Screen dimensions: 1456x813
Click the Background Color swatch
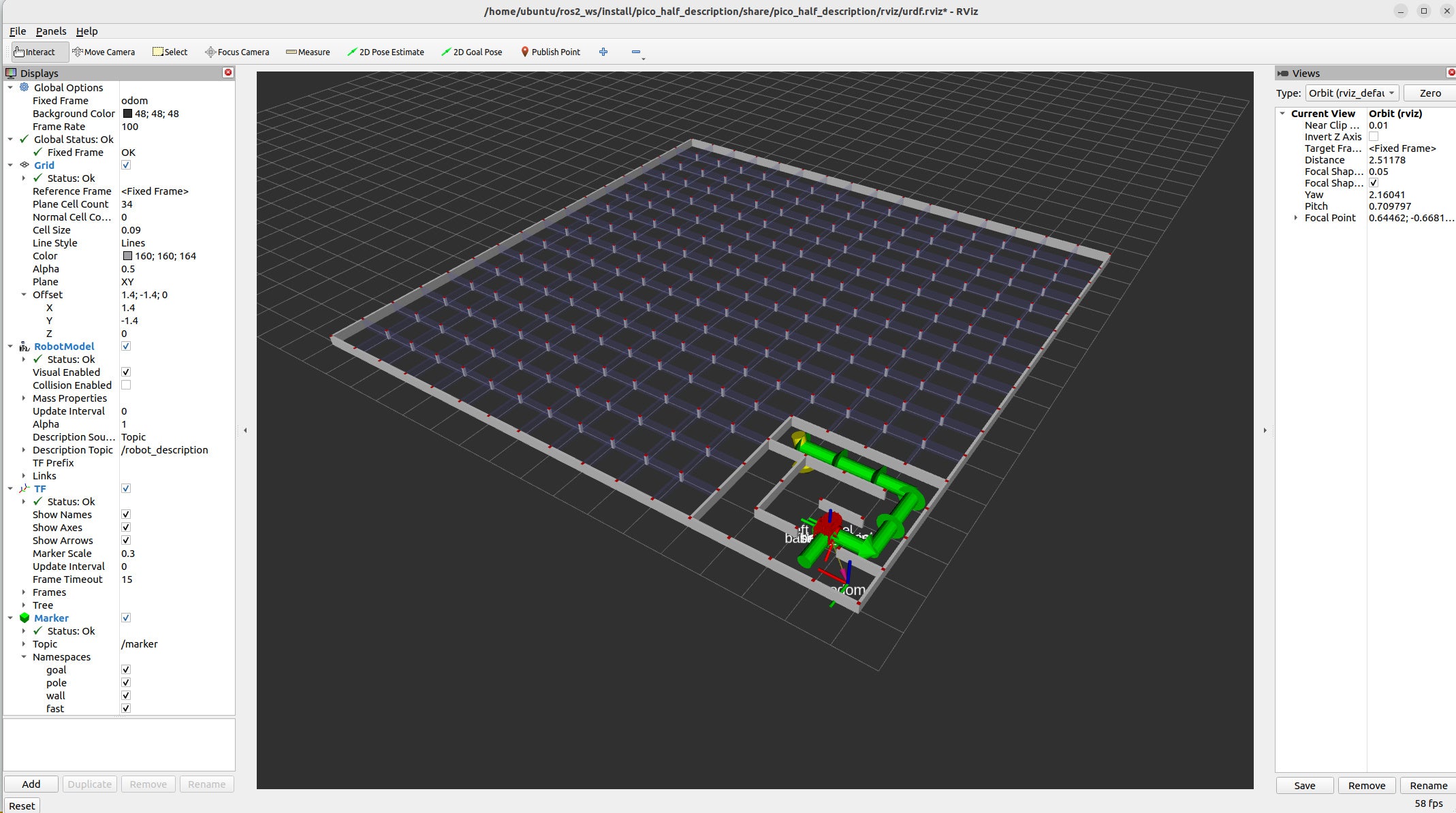tap(127, 114)
